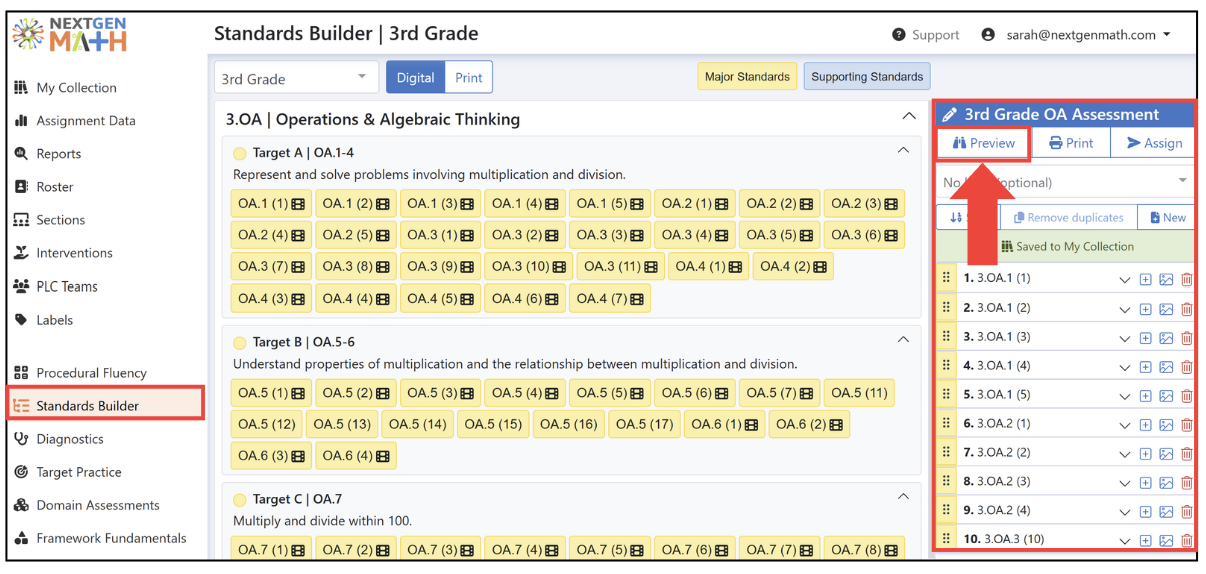
Task: Expand item 10. 3.OA.3 (10) details
Action: click(1125, 541)
